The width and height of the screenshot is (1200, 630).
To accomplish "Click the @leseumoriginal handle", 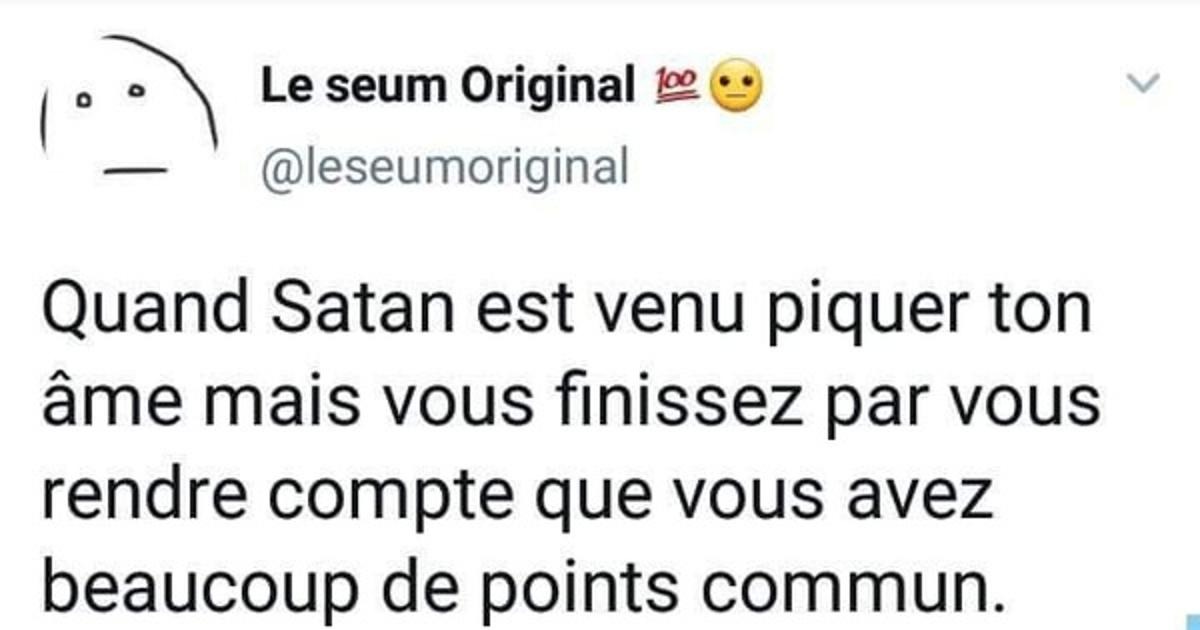I will (444, 167).
